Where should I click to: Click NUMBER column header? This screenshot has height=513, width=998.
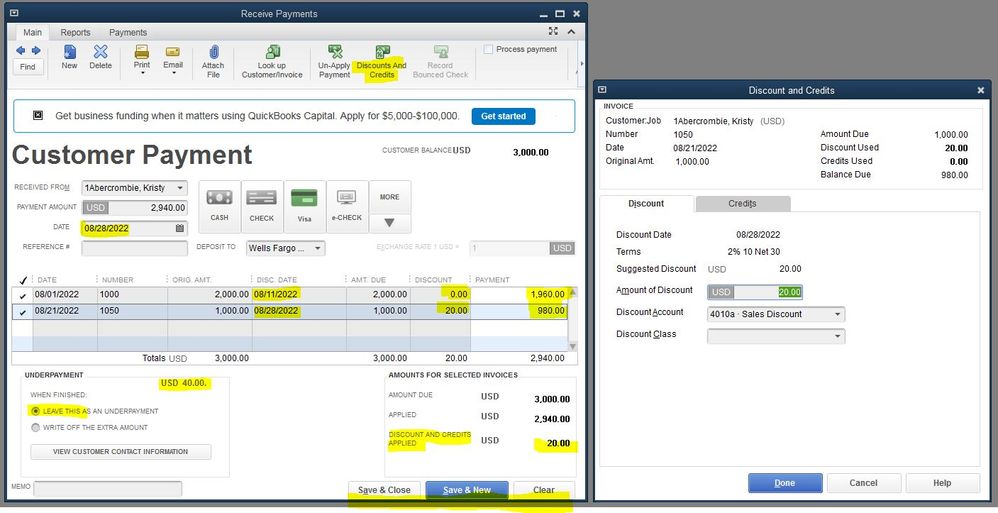pos(132,280)
